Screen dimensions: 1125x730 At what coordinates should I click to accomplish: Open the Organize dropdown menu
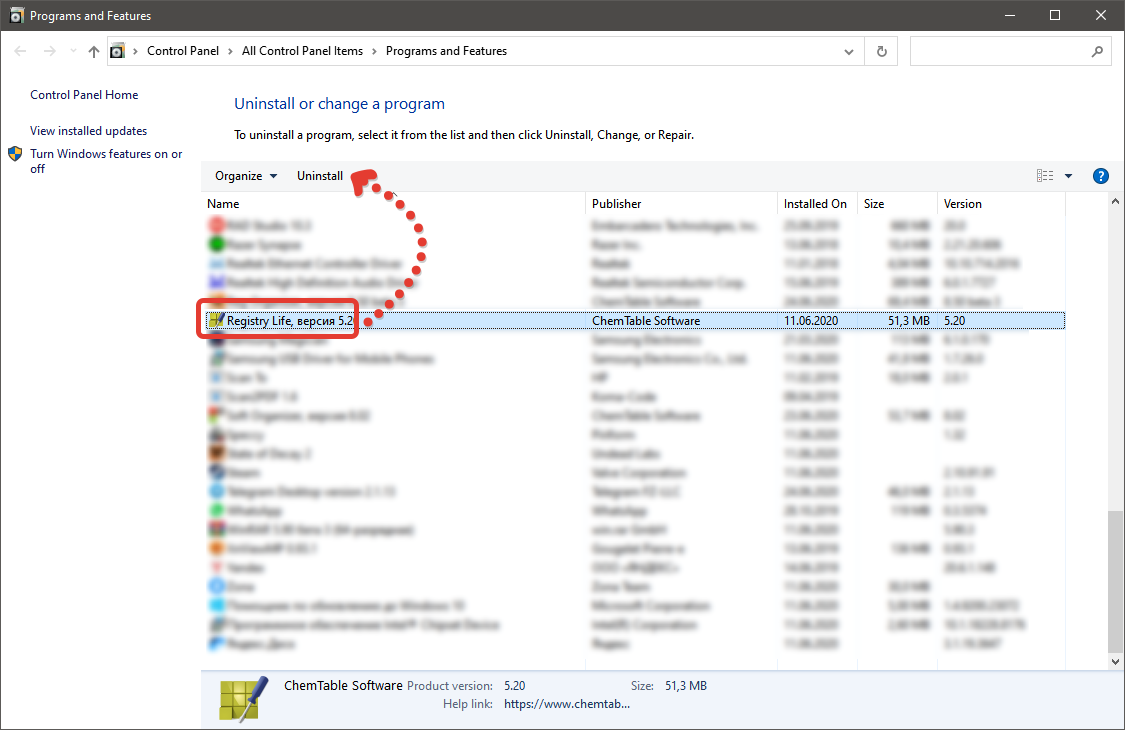[245, 175]
